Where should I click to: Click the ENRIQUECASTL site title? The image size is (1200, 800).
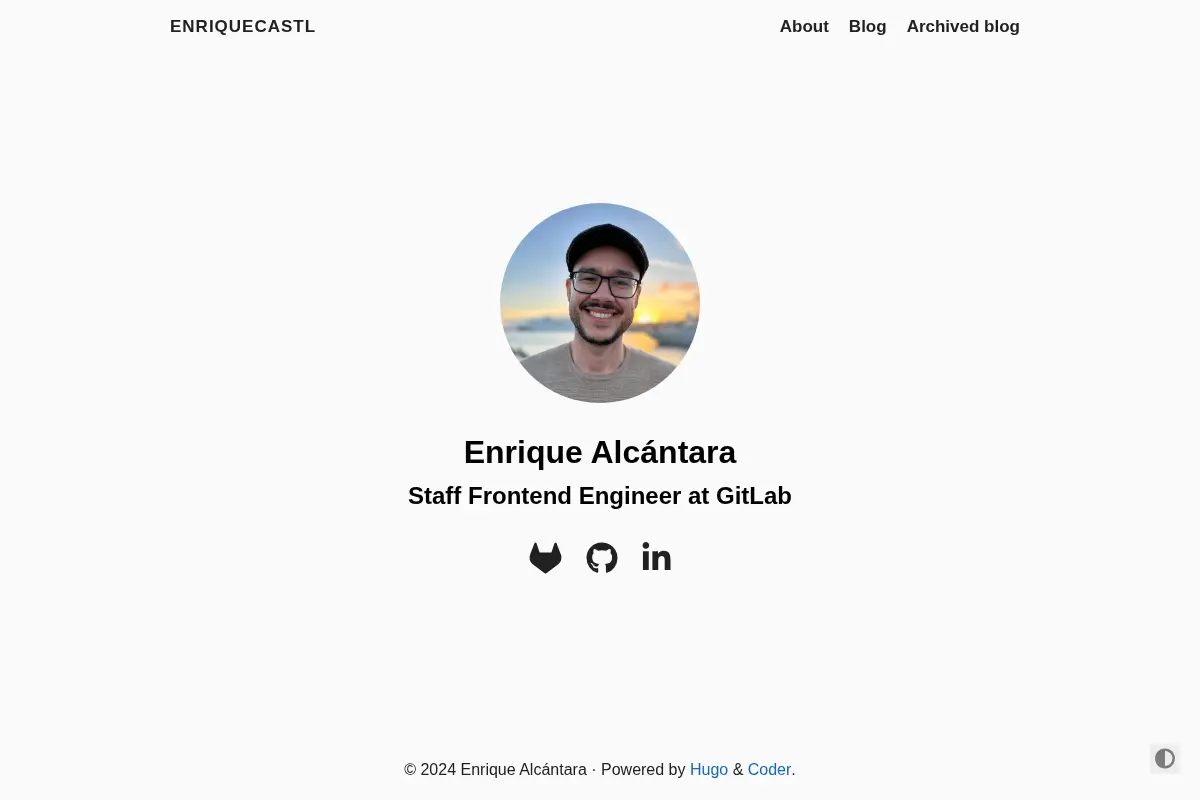pos(243,27)
